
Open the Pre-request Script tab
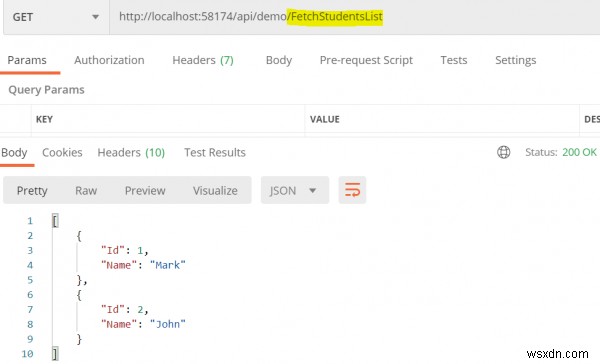366,60
